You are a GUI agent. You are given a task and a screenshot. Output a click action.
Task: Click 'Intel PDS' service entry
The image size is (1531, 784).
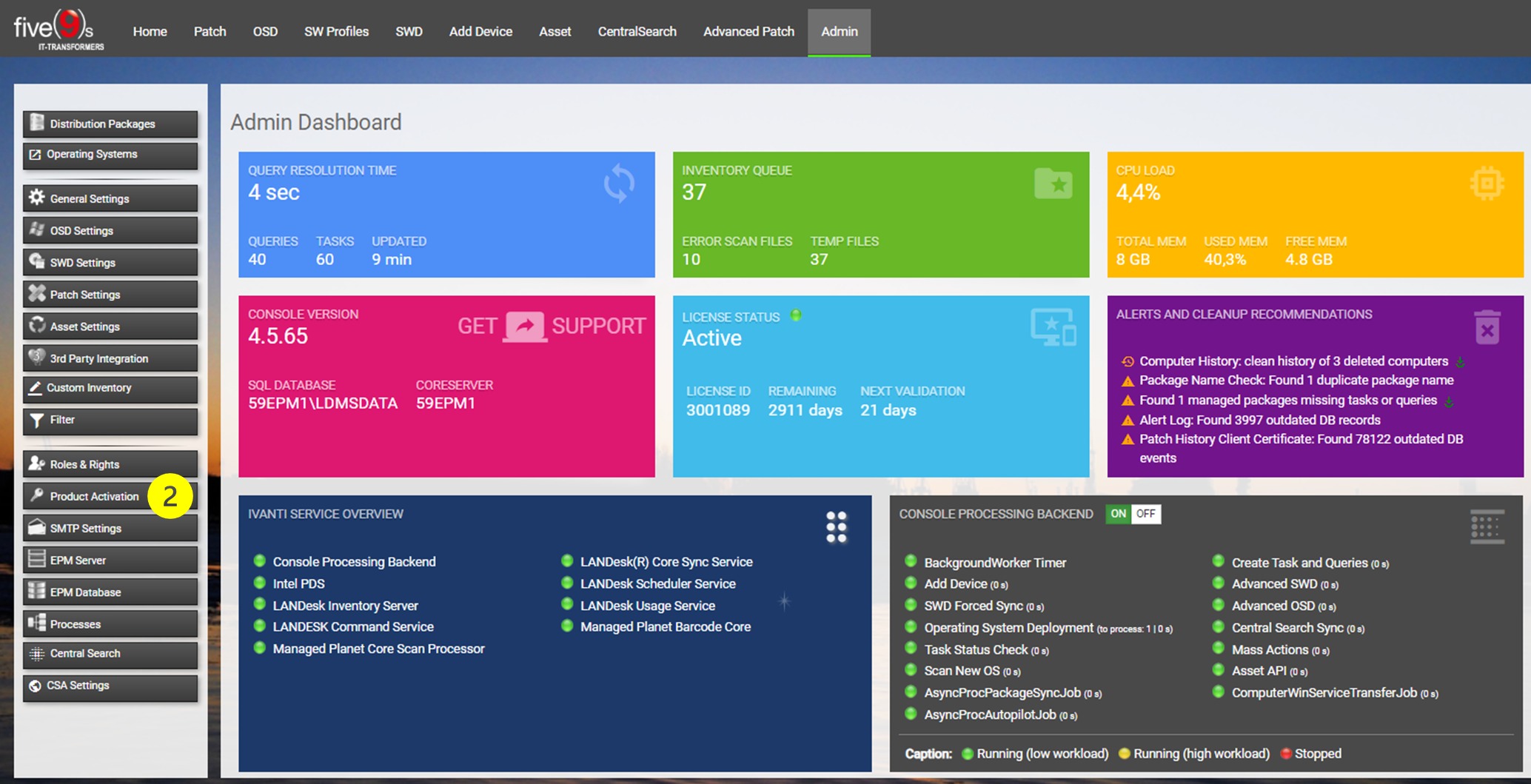pyautogui.click(x=298, y=583)
